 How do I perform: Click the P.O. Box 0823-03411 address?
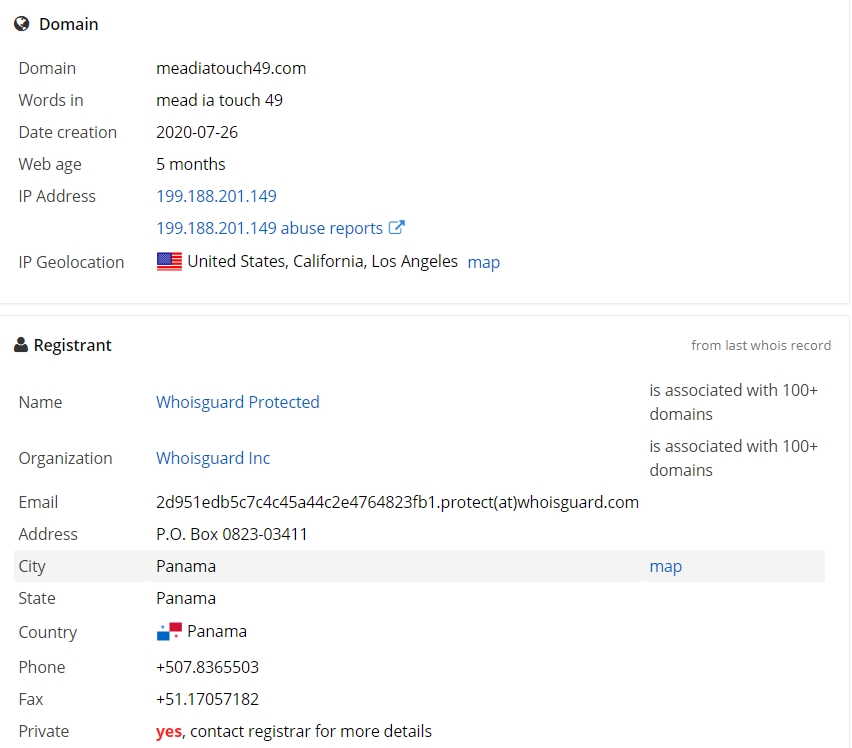(x=231, y=535)
